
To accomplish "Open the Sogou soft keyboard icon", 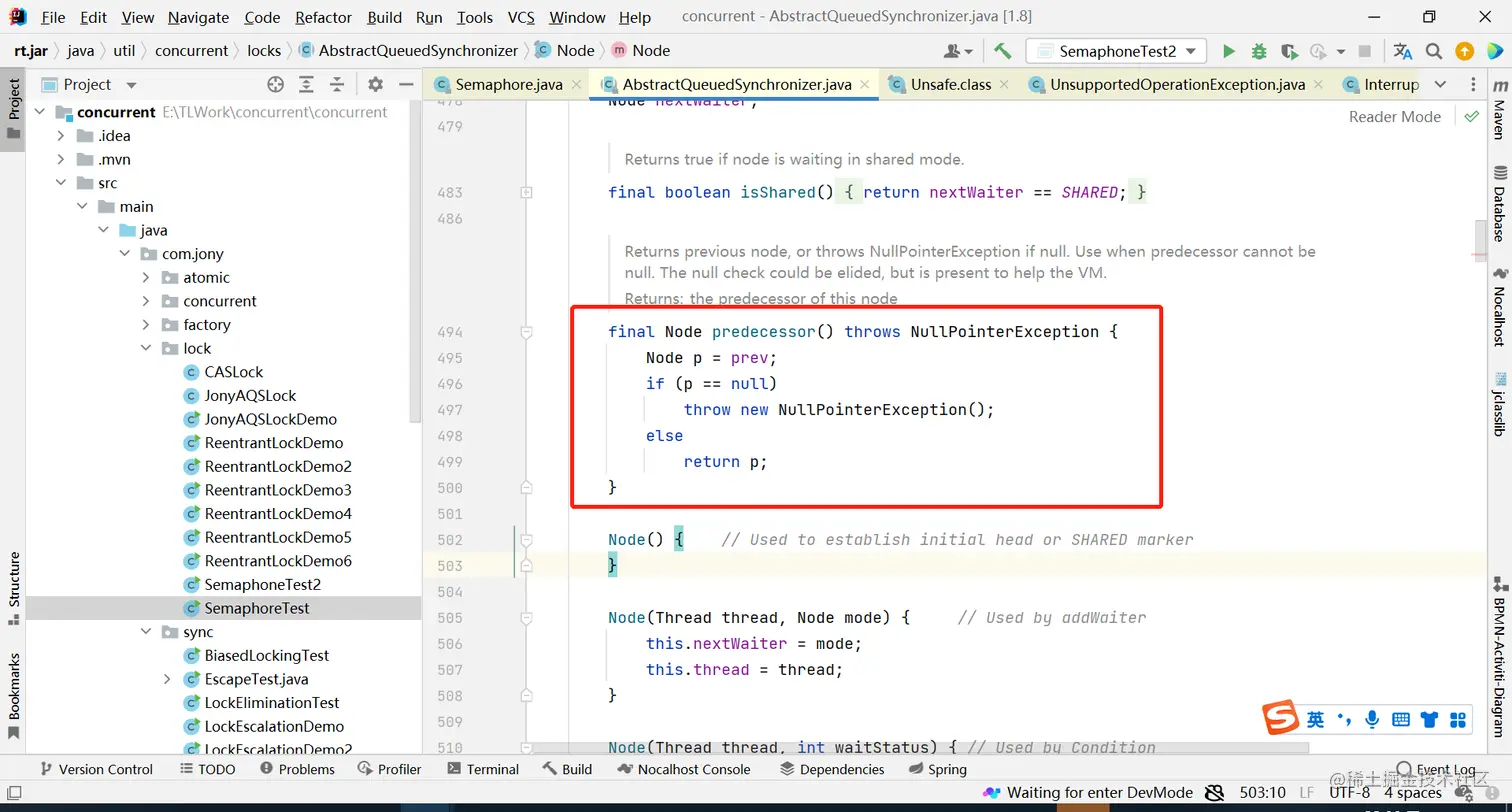I will point(1401,719).
